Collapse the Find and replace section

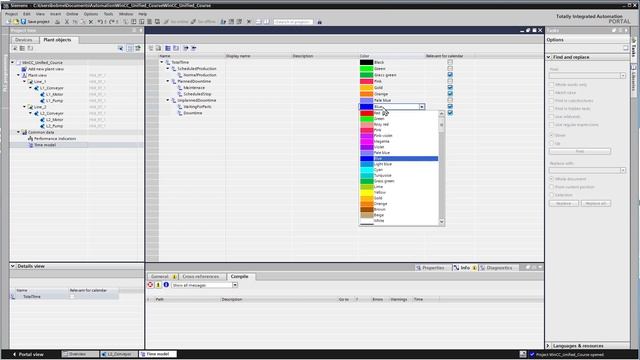coord(549,57)
